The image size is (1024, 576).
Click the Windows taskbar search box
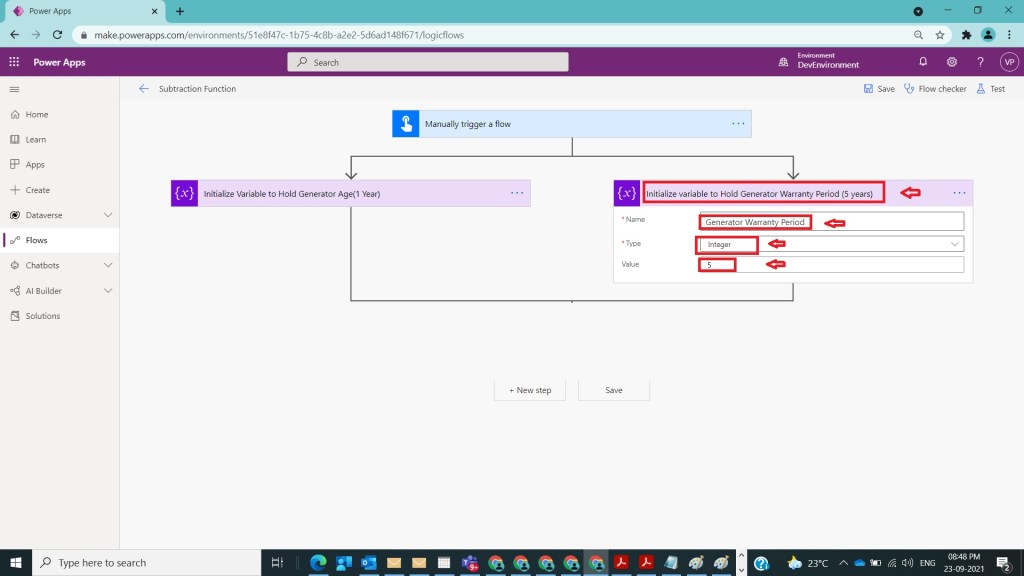click(x=150, y=563)
